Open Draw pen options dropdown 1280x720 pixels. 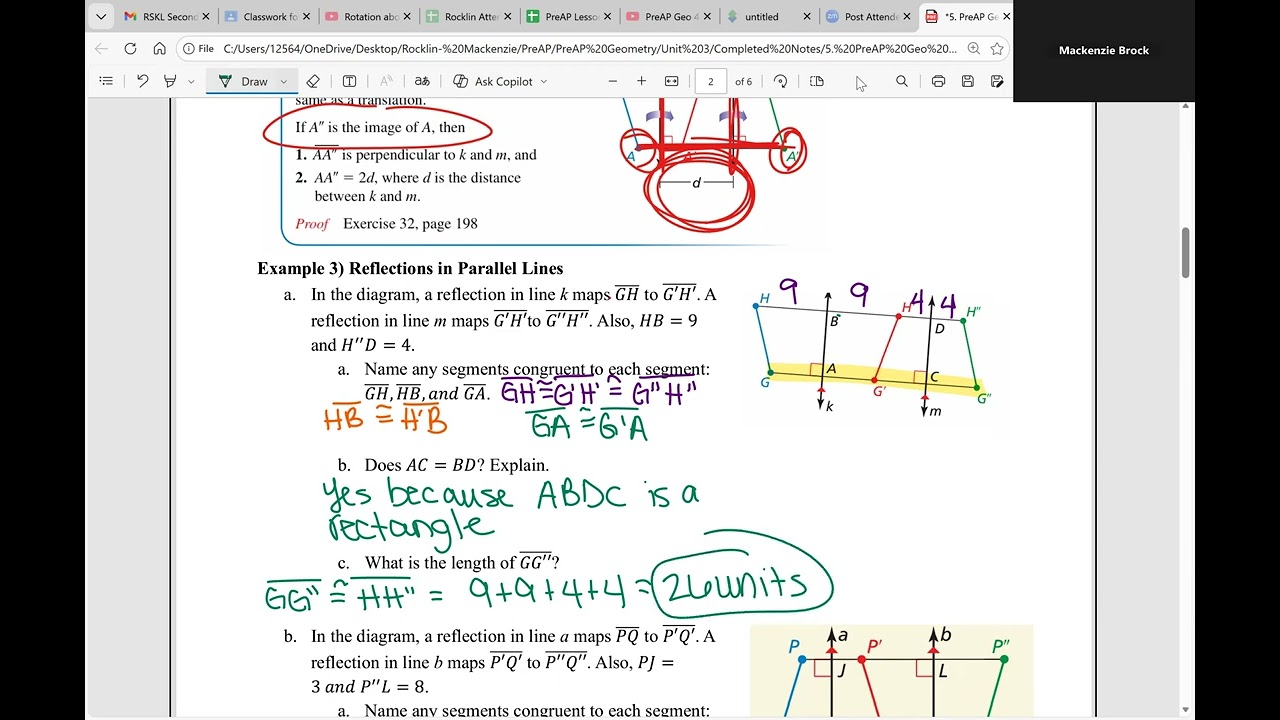[284, 82]
